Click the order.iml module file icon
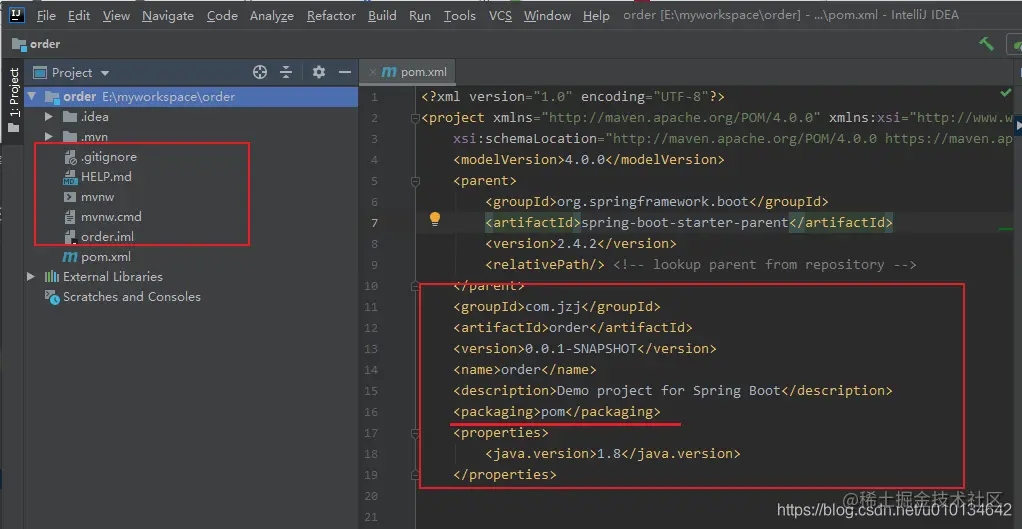 pos(70,237)
